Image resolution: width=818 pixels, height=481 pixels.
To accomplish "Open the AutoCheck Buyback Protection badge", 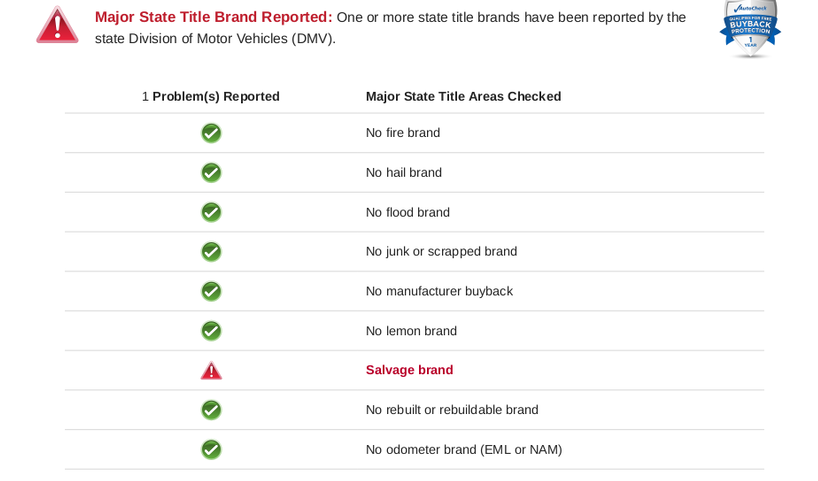I will [x=750, y=28].
